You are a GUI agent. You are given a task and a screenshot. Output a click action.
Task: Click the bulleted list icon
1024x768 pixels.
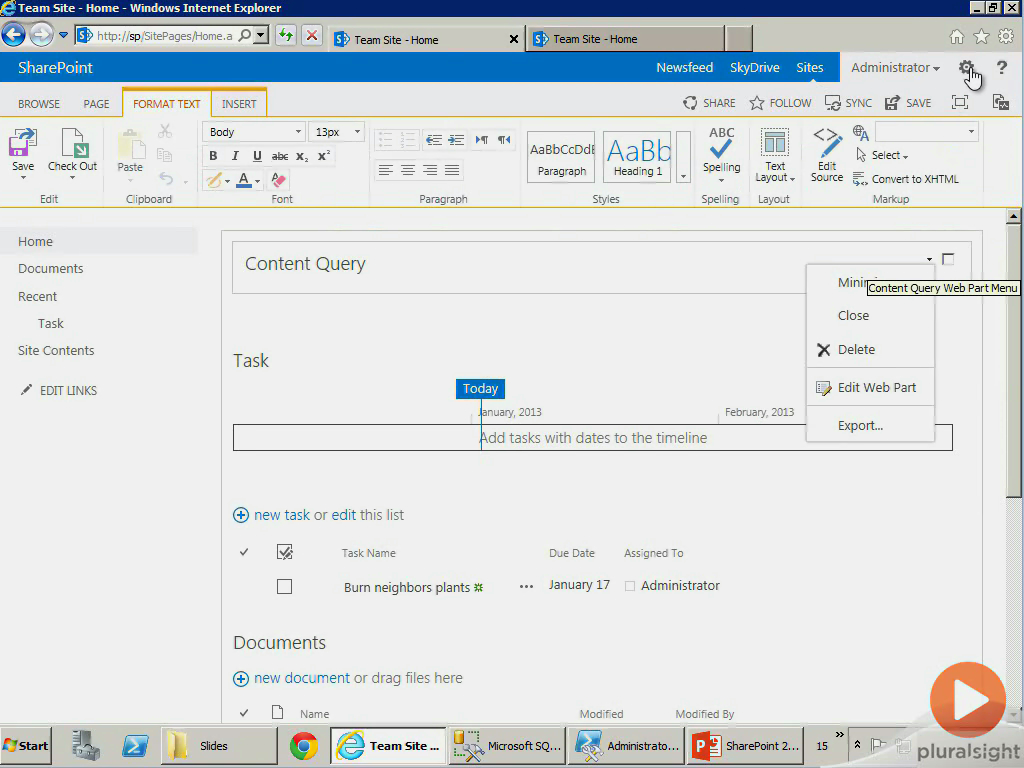pyautogui.click(x=385, y=140)
